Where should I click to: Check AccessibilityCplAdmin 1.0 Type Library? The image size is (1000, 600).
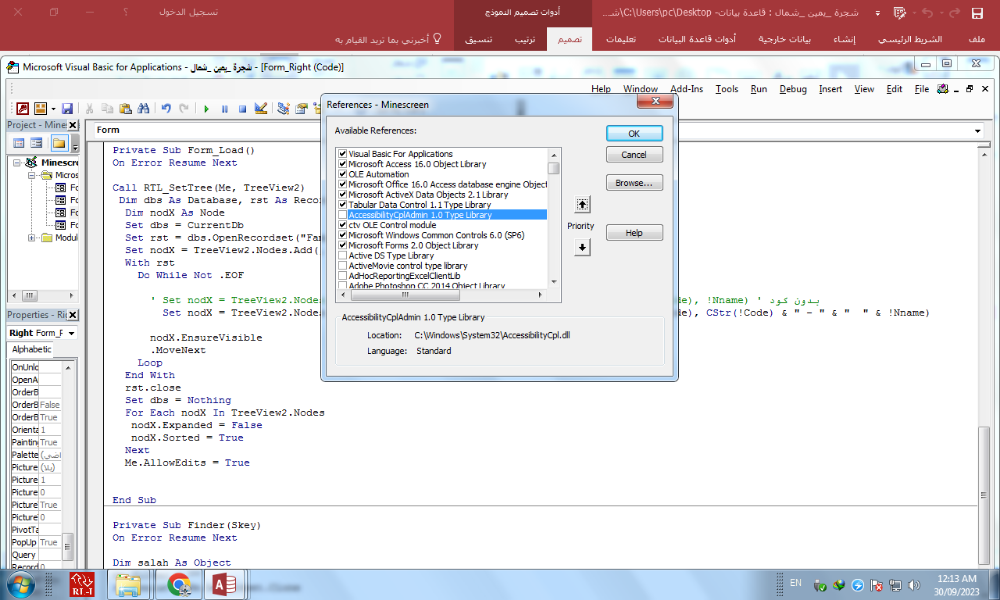[342, 215]
